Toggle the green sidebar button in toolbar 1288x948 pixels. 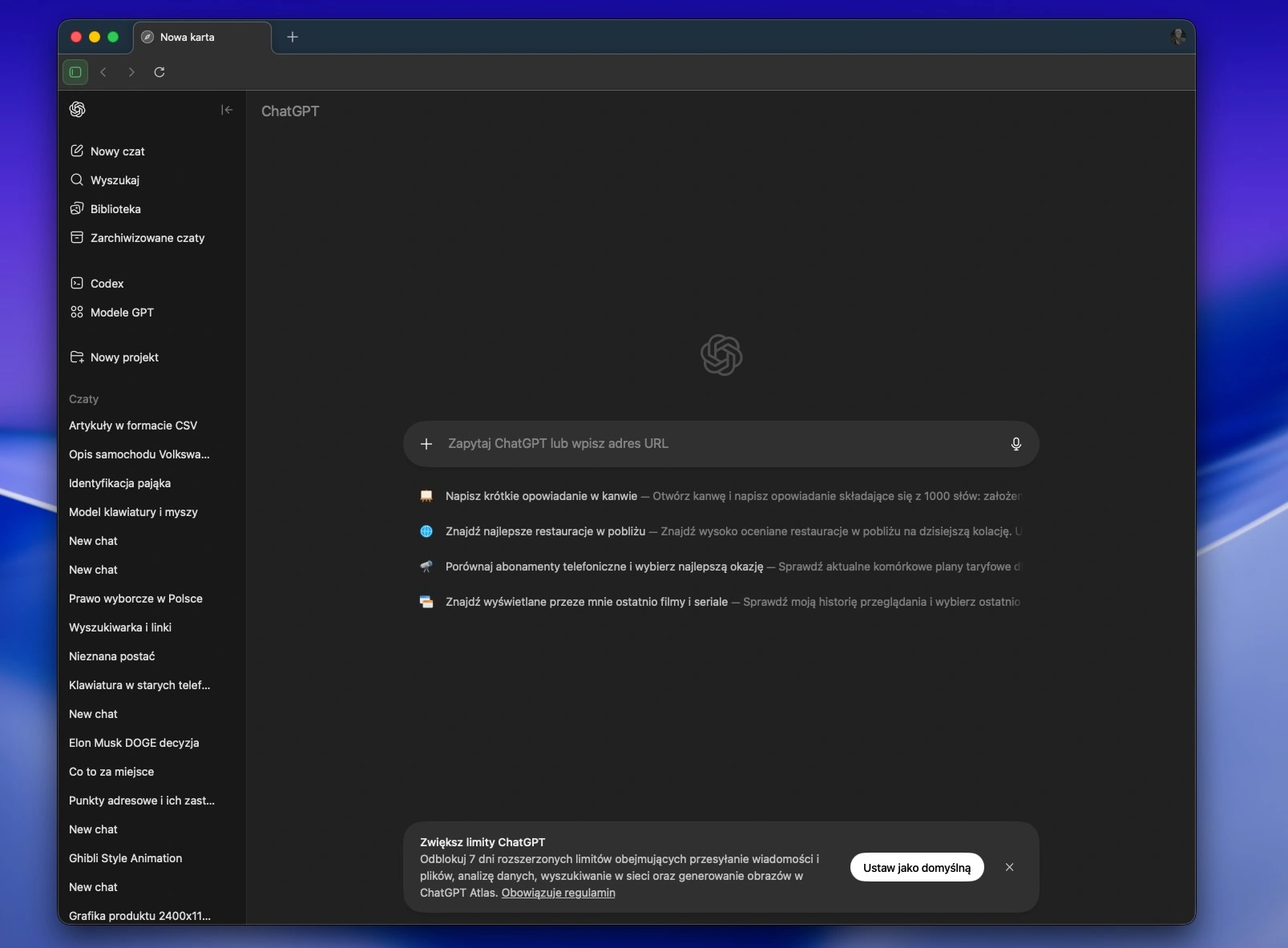(x=75, y=72)
